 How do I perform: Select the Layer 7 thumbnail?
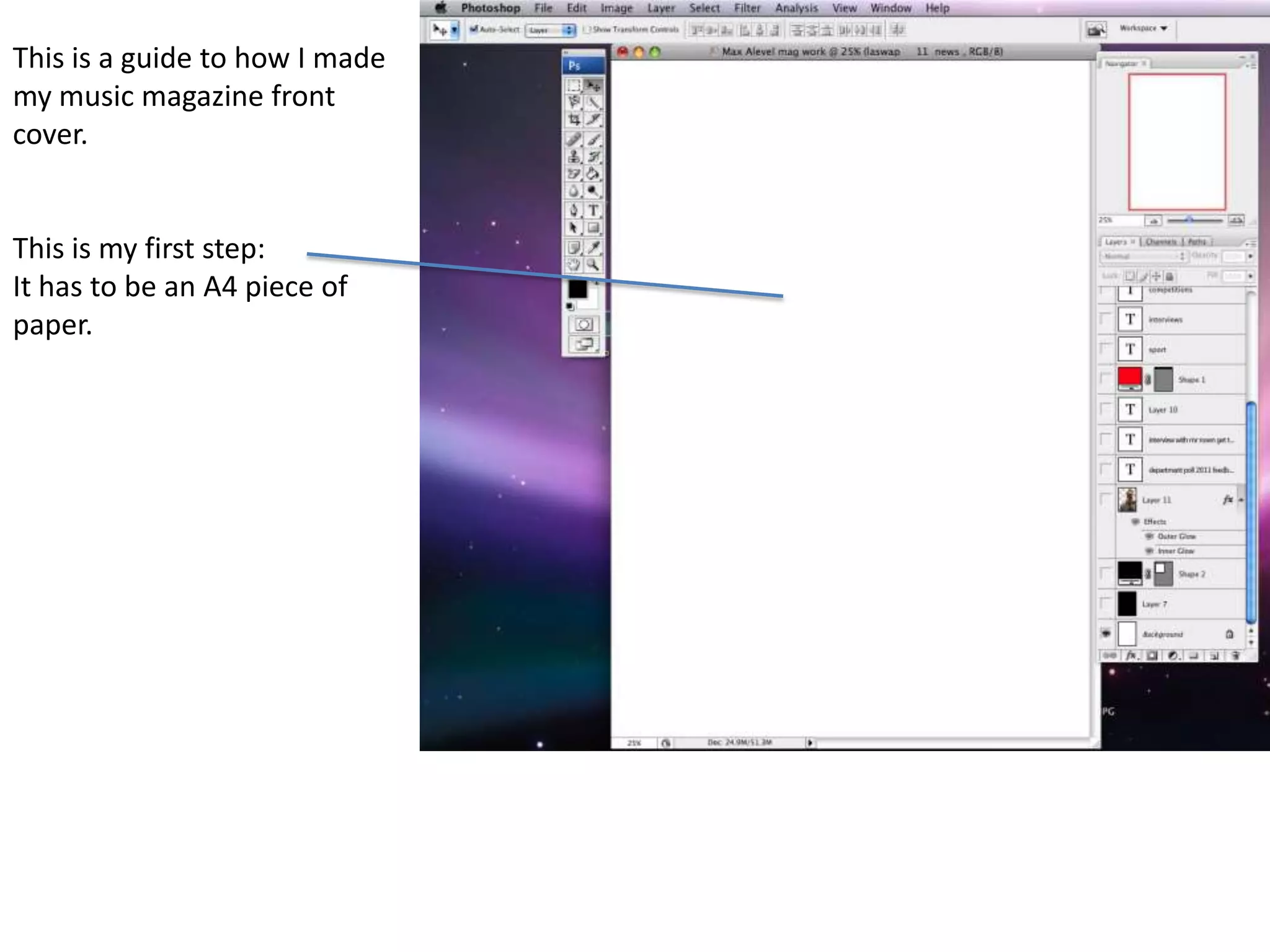[x=1127, y=604]
